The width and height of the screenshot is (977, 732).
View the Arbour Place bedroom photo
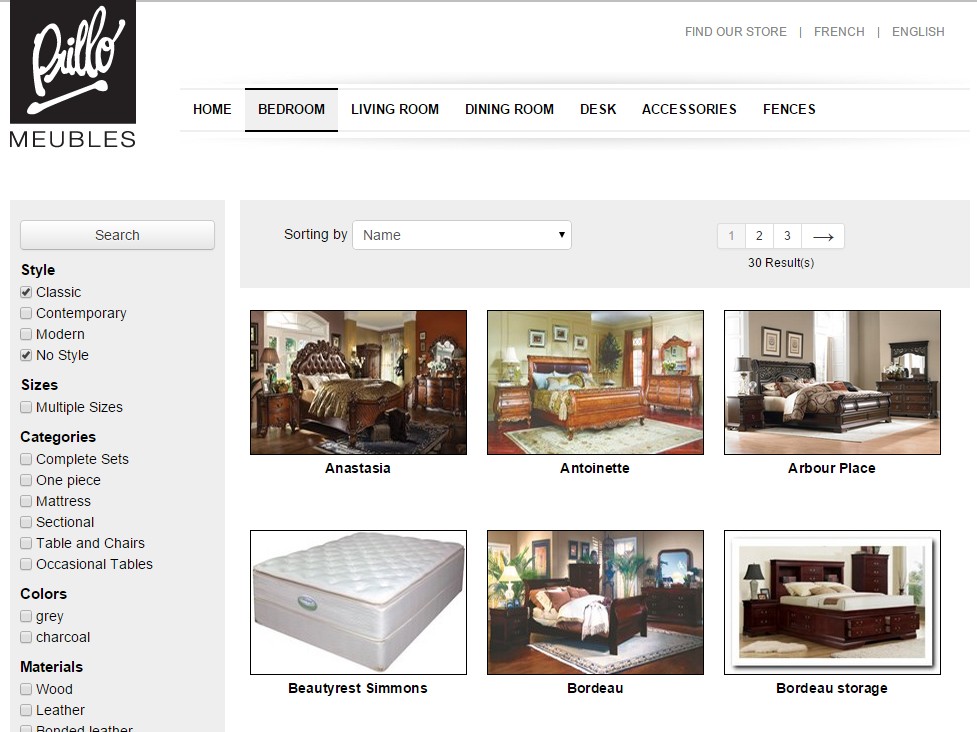pyautogui.click(x=832, y=383)
